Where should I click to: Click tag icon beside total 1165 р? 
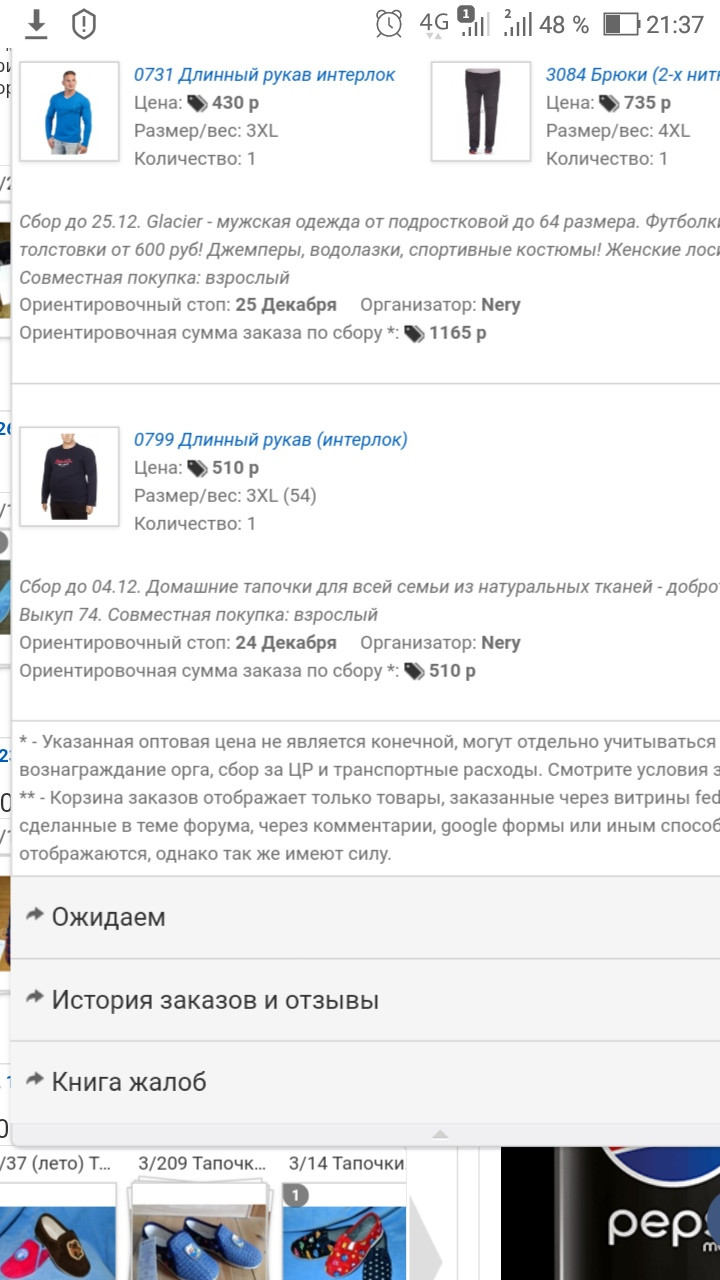tap(414, 334)
